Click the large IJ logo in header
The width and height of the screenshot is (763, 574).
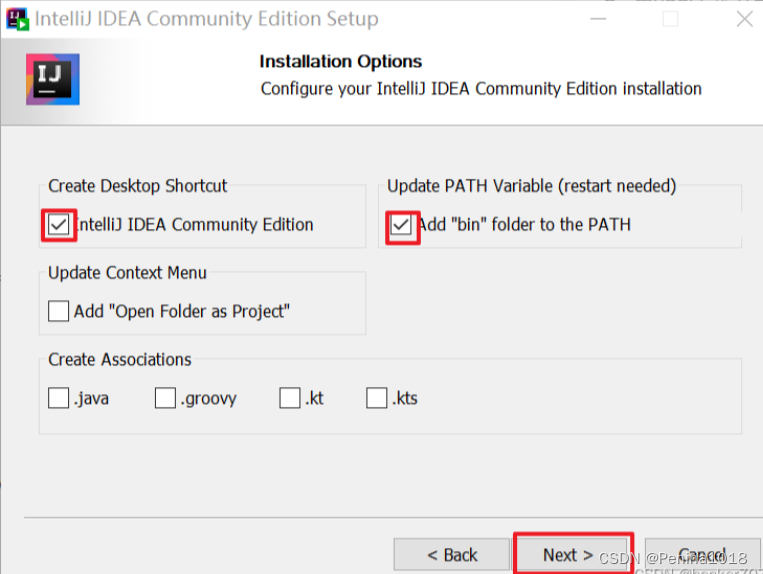pyautogui.click(x=53, y=79)
